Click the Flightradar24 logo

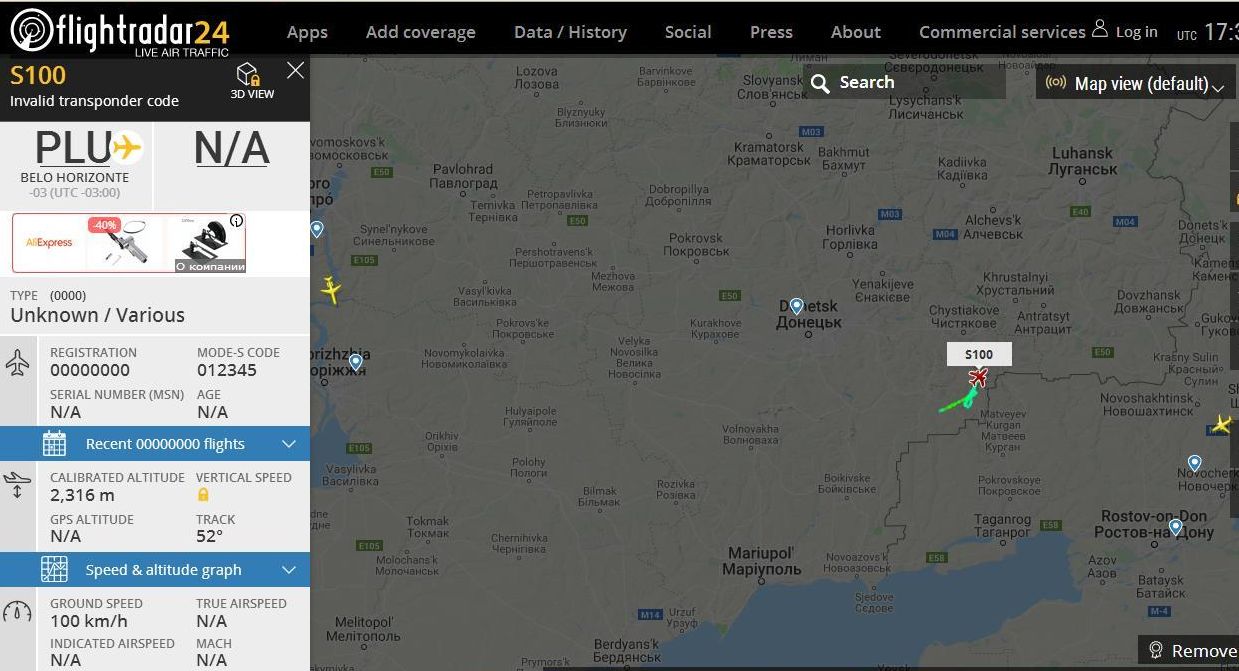tap(120, 31)
